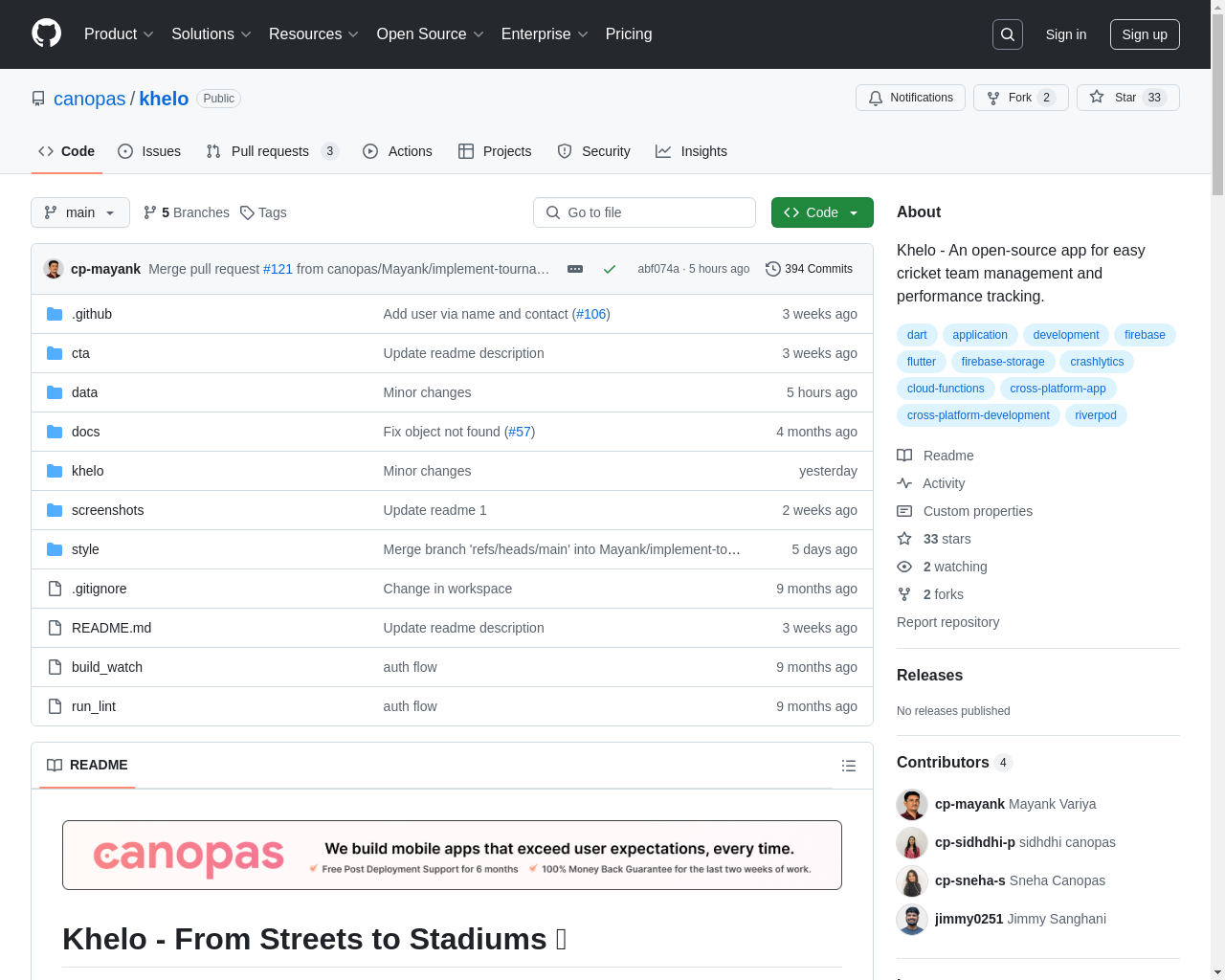
Task: Expand the Product menu
Action: coord(119,34)
